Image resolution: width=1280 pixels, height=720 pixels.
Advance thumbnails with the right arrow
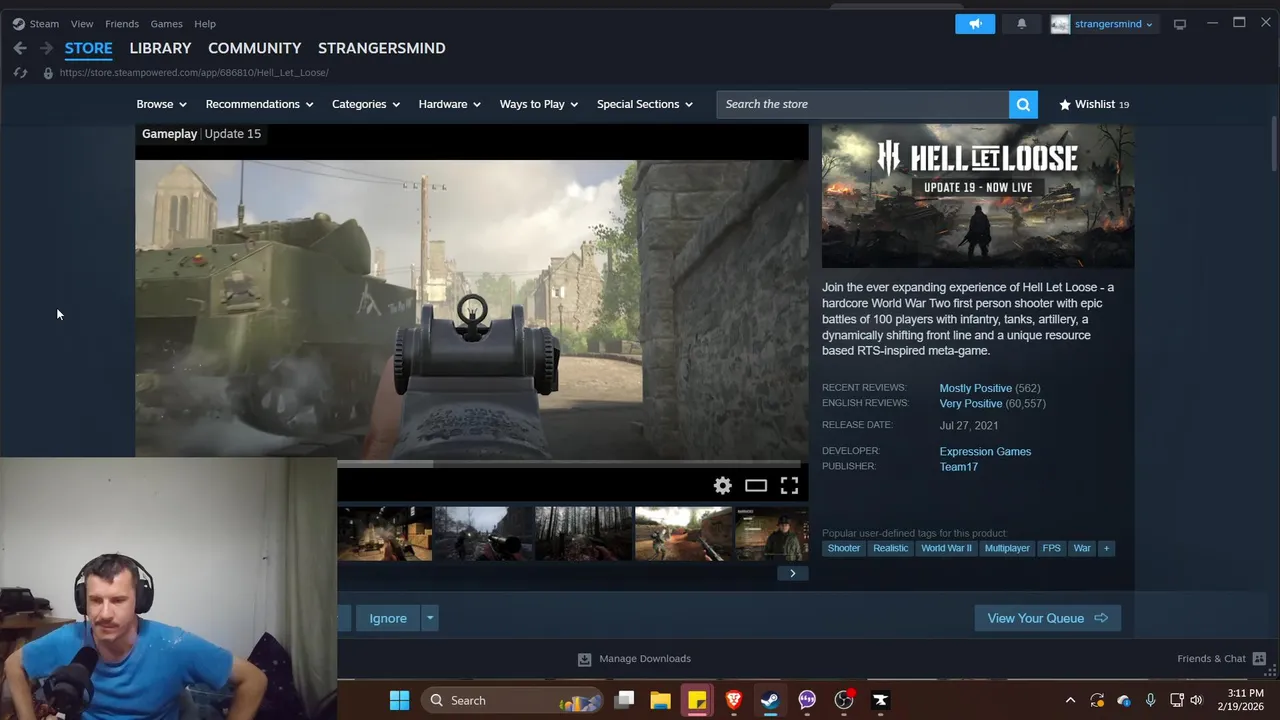[x=792, y=574]
